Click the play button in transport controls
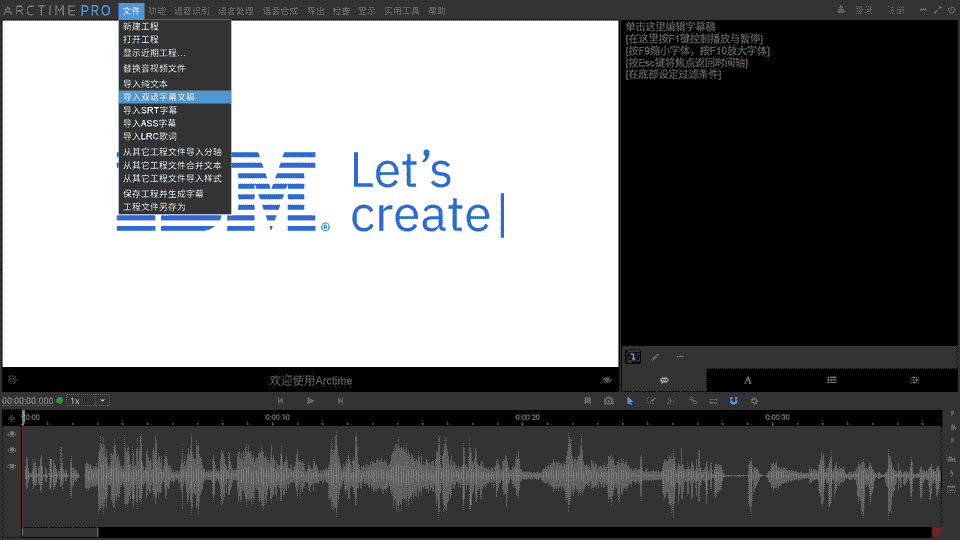Viewport: 960px width, 540px height. (310, 401)
